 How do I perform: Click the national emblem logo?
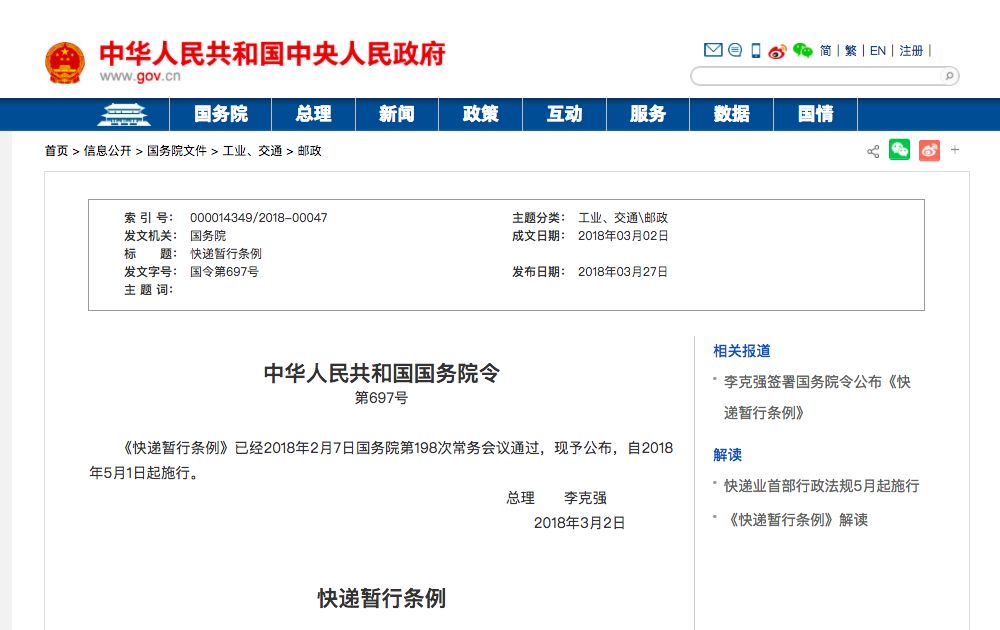[x=64, y=62]
